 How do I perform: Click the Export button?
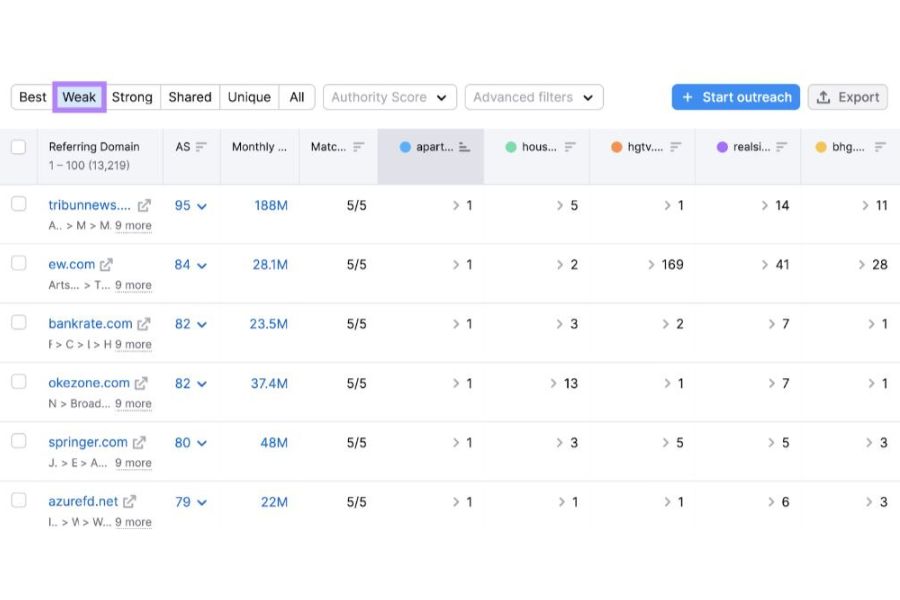[848, 97]
